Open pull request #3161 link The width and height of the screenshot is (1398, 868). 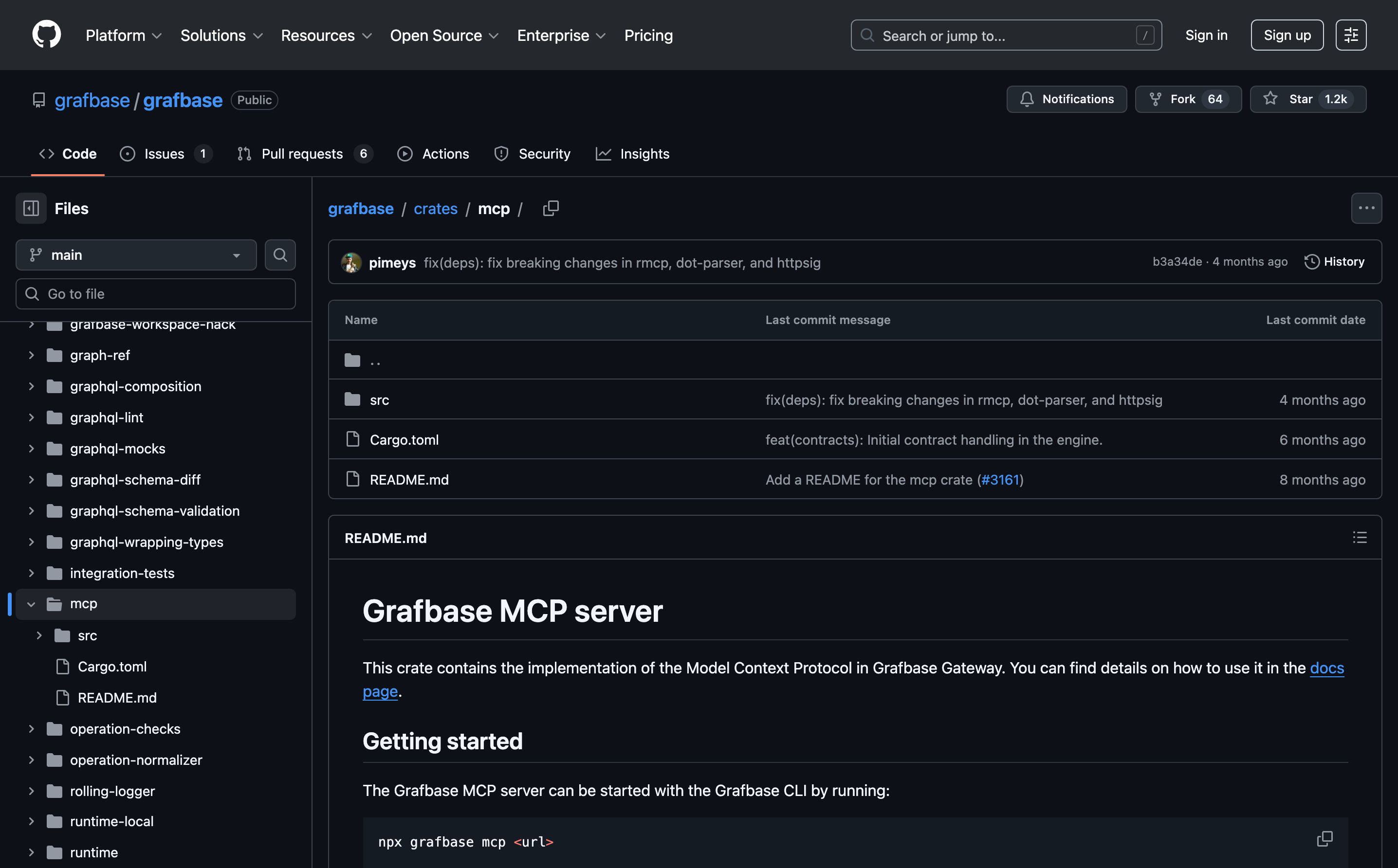point(999,479)
